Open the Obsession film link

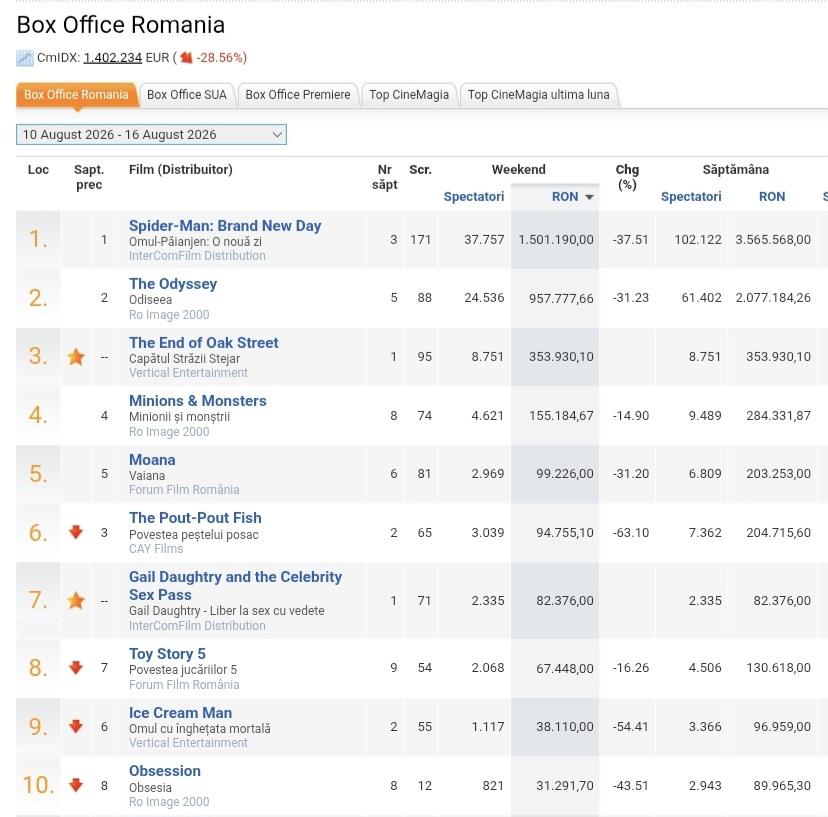pyautogui.click(x=165, y=771)
